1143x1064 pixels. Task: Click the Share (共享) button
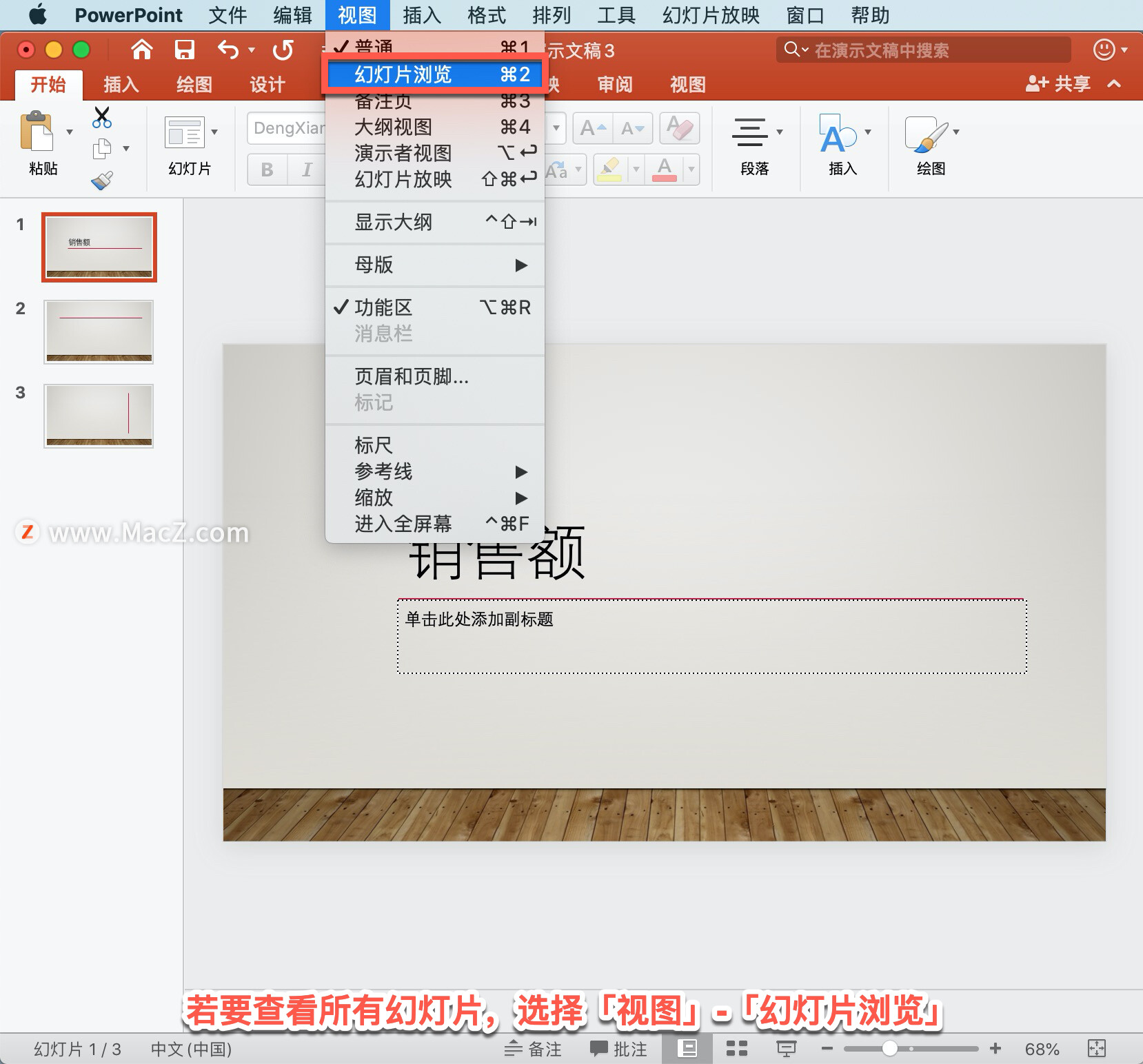pos(1059,83)
